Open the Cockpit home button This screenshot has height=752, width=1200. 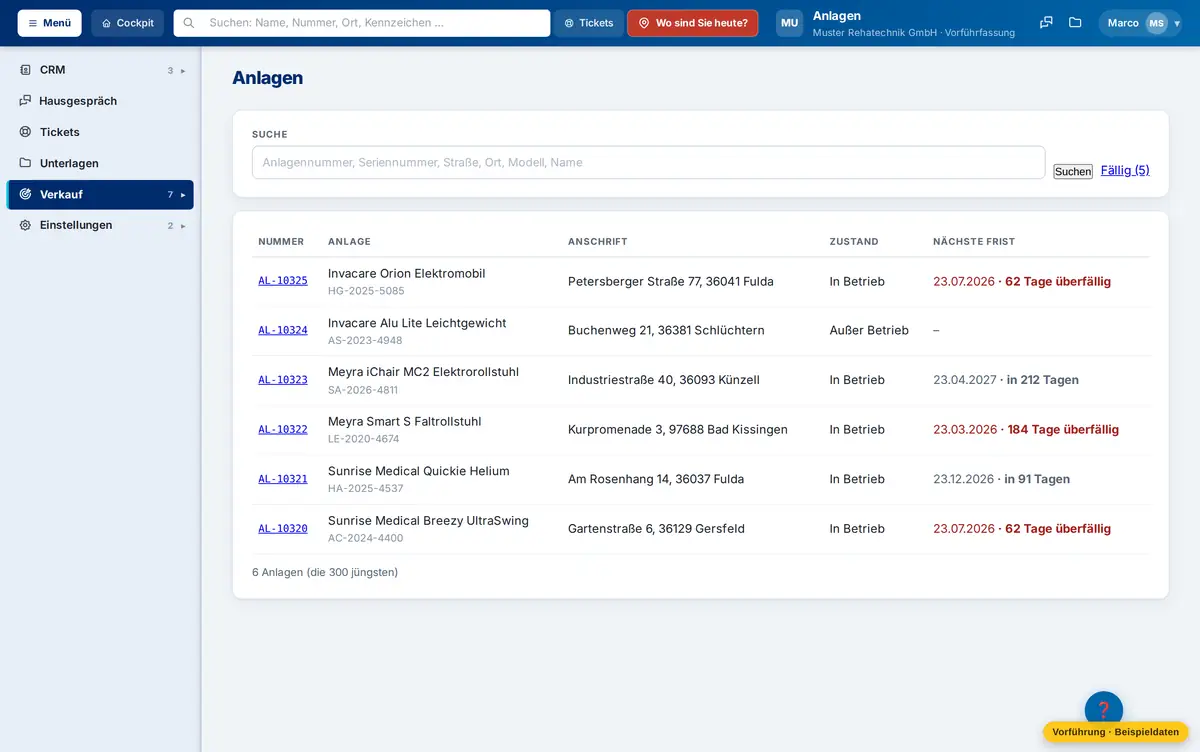tap(128, 23)
